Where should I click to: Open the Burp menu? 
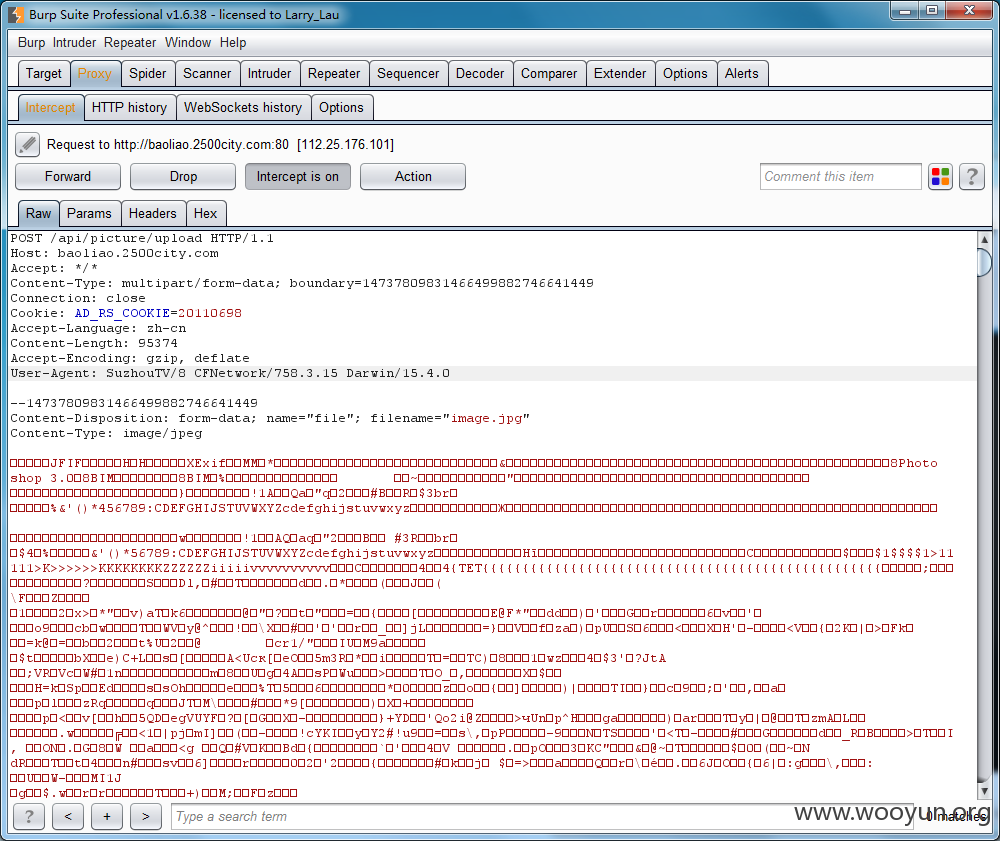tap(31, 43)
